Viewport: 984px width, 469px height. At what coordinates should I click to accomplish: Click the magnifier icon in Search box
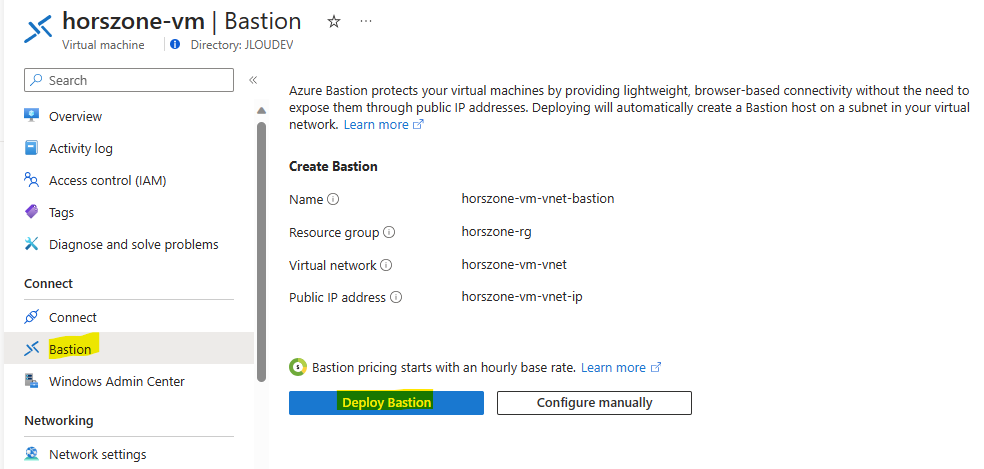point(37,80)
